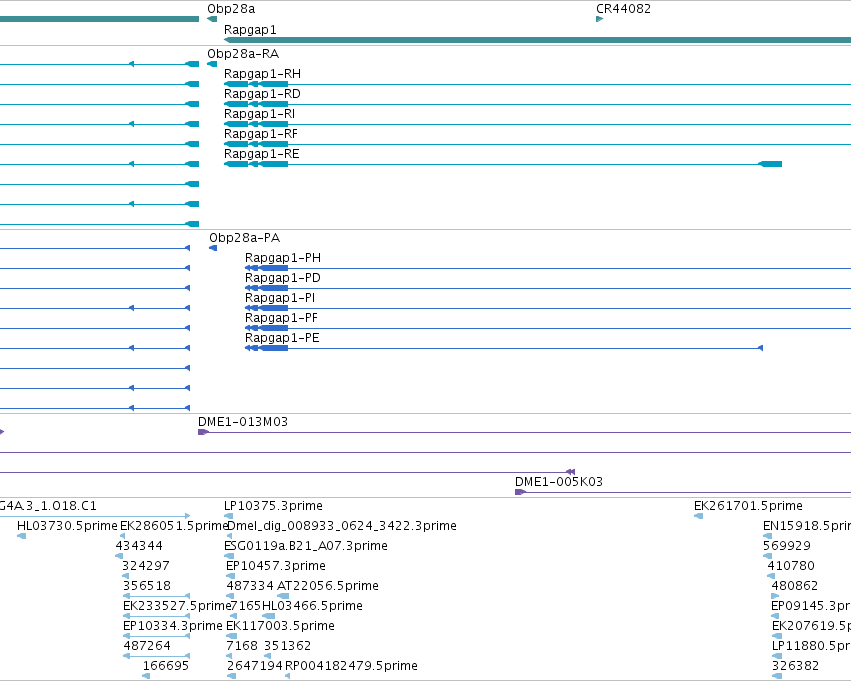Click the G4A.3_1.018.C1 label
851x681 pixels.
[x=48, y=506]
